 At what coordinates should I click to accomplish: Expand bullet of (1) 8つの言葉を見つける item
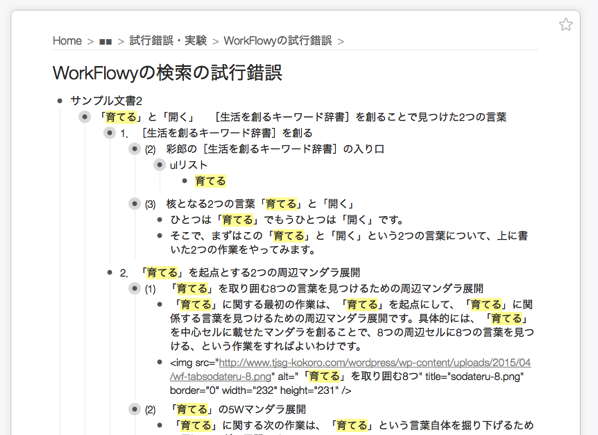(x=134, y=288)
